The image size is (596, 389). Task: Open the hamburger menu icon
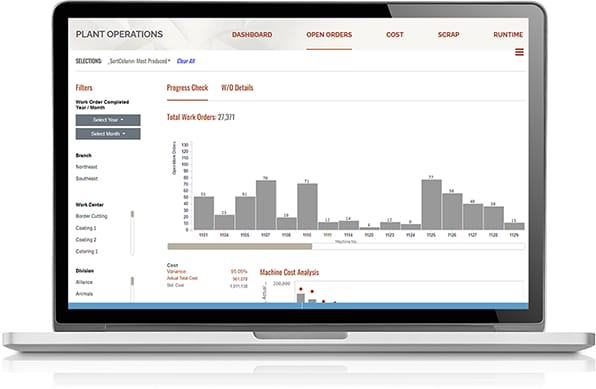[519, 52]
